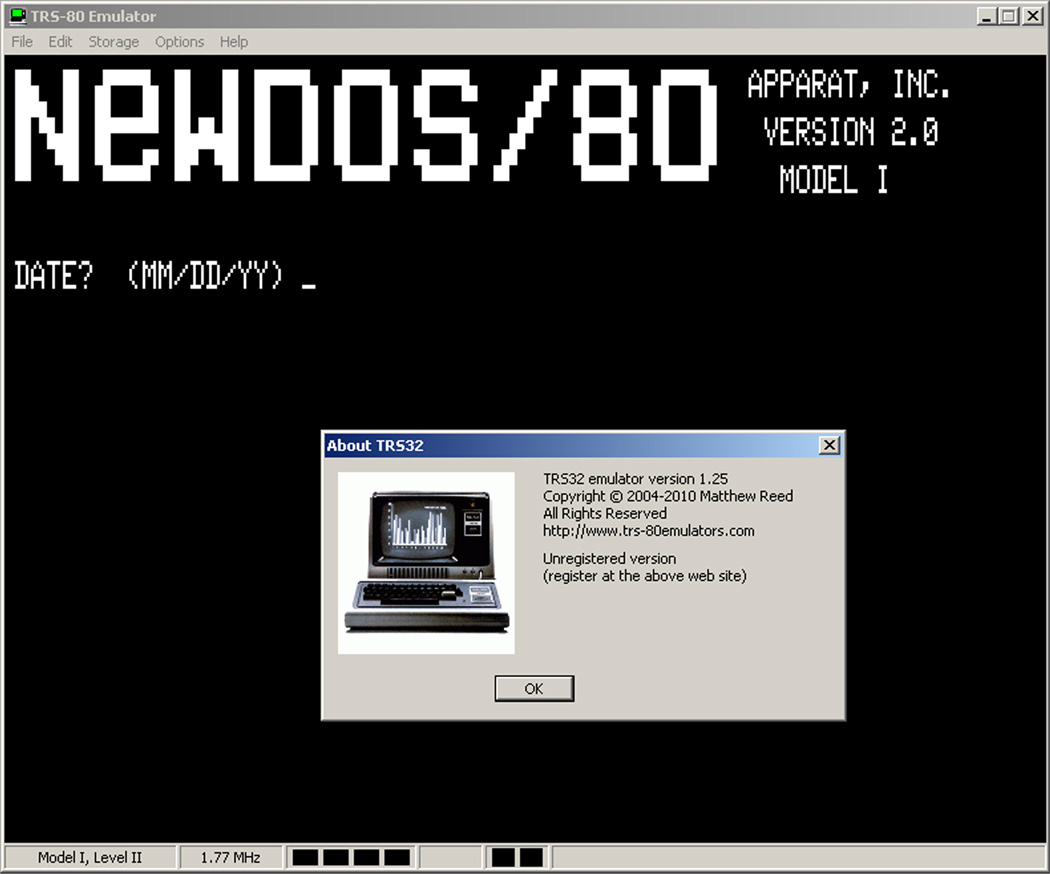Maximize the TRS-80 Emulator window
Viewport: 1050px width, 874px height.
[1008, 16]
